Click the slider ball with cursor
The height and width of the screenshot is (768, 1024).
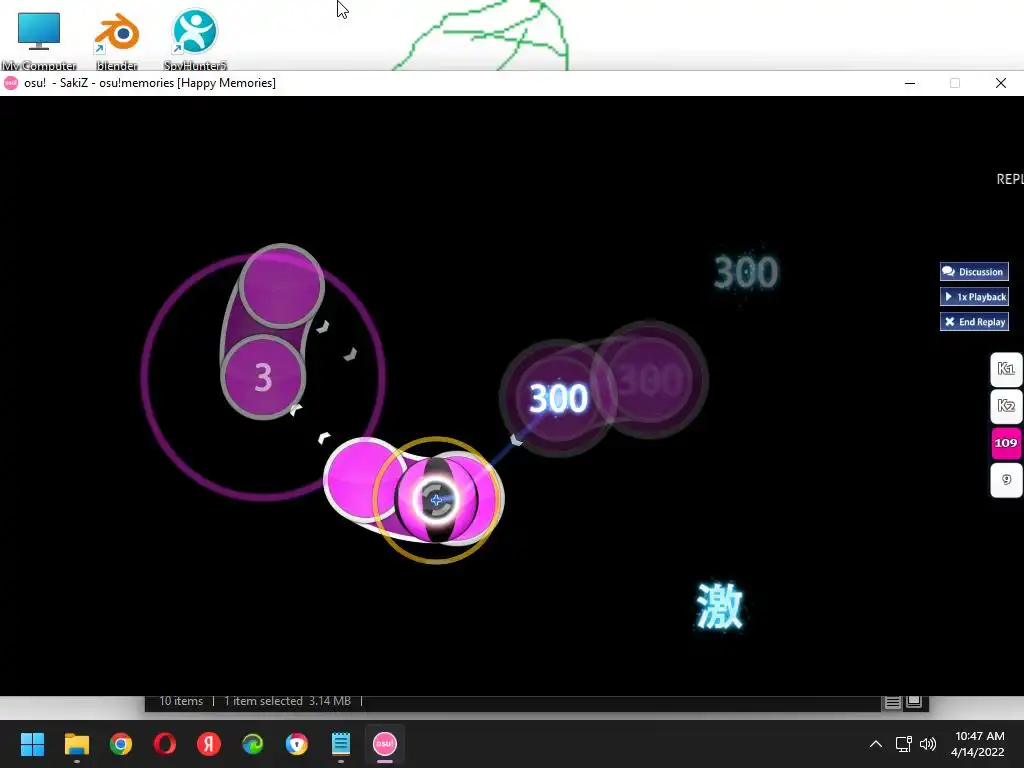point(436,500)
